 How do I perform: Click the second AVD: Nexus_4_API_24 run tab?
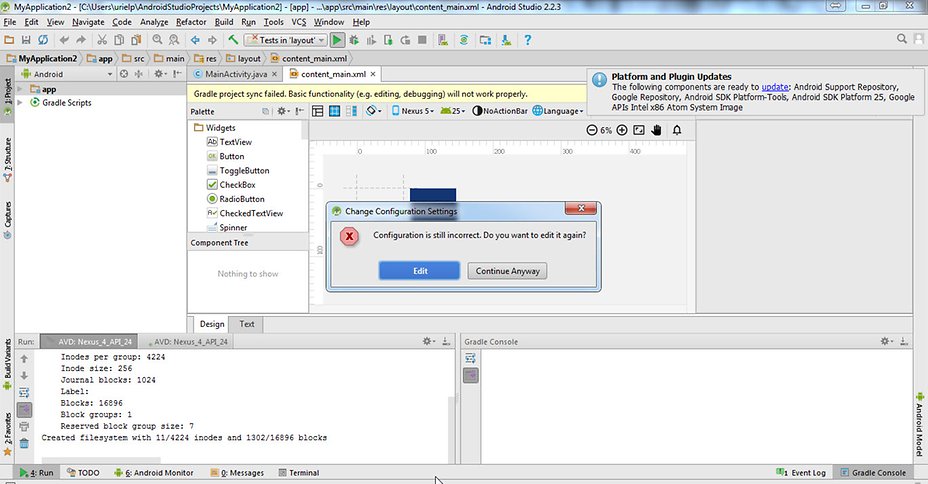pyautogui.click(x=187, y=341)
